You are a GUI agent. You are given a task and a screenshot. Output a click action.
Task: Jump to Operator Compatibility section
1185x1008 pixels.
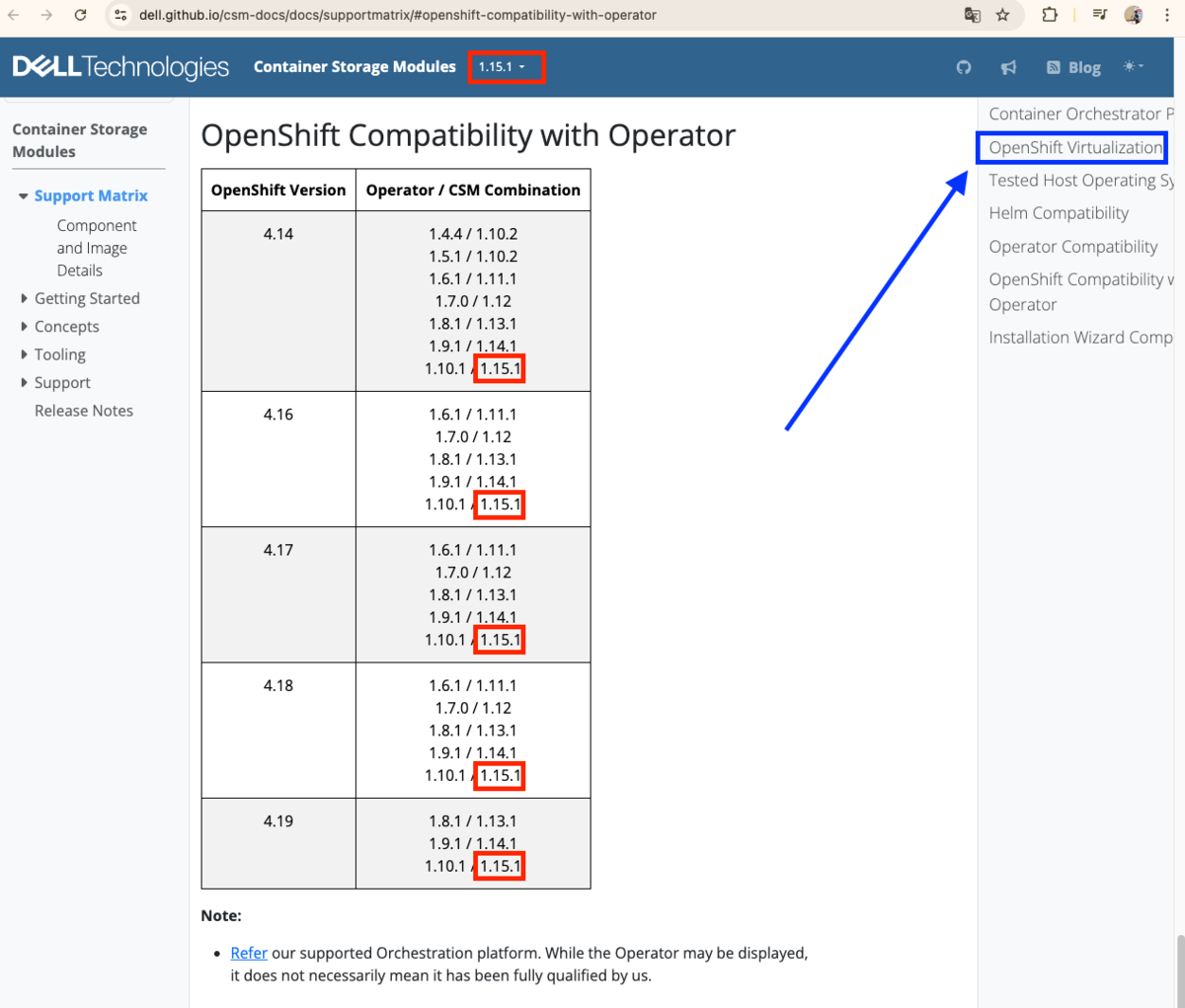point(1073,247)
